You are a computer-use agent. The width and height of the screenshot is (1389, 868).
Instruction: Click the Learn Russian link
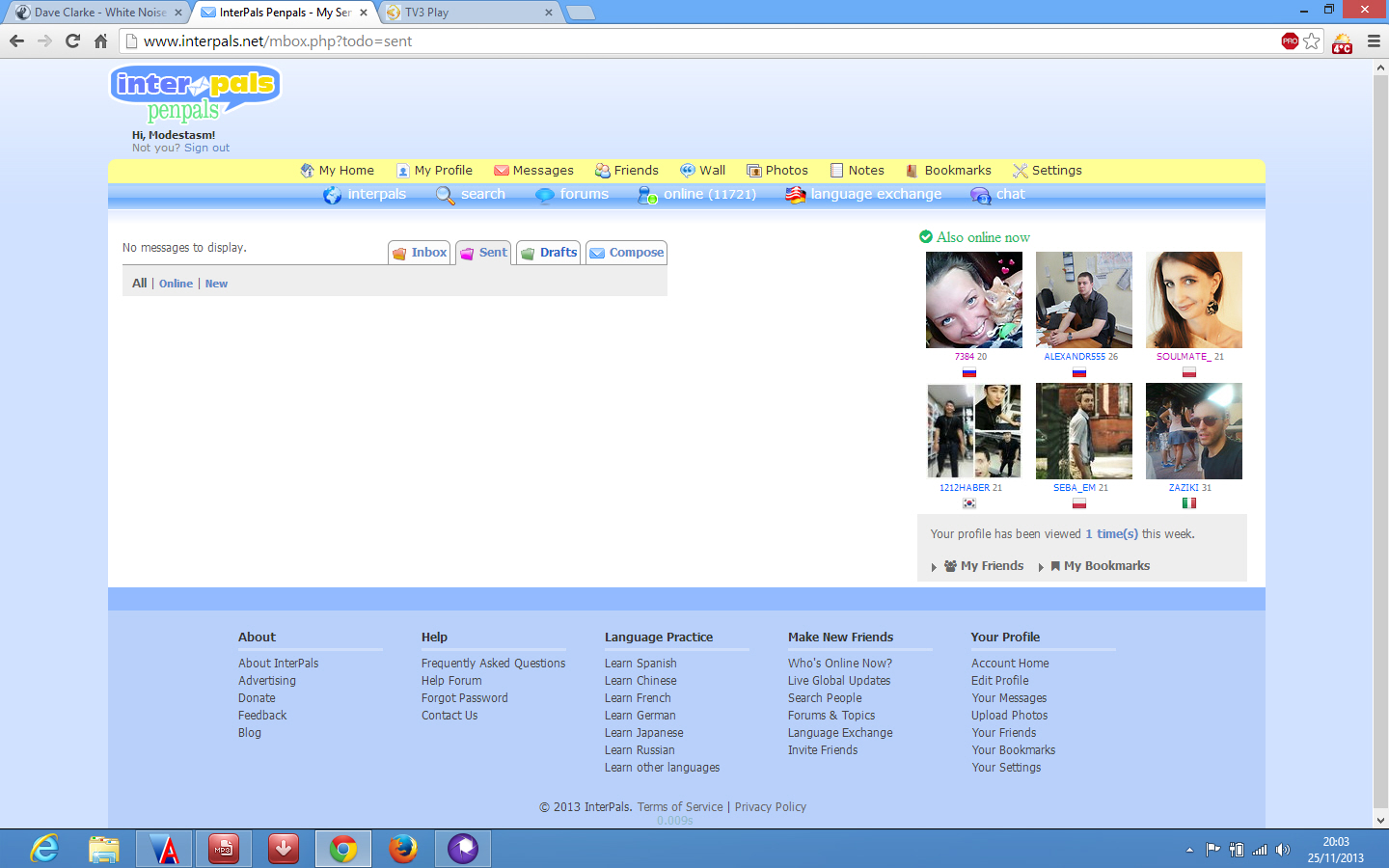pos(640,750)
